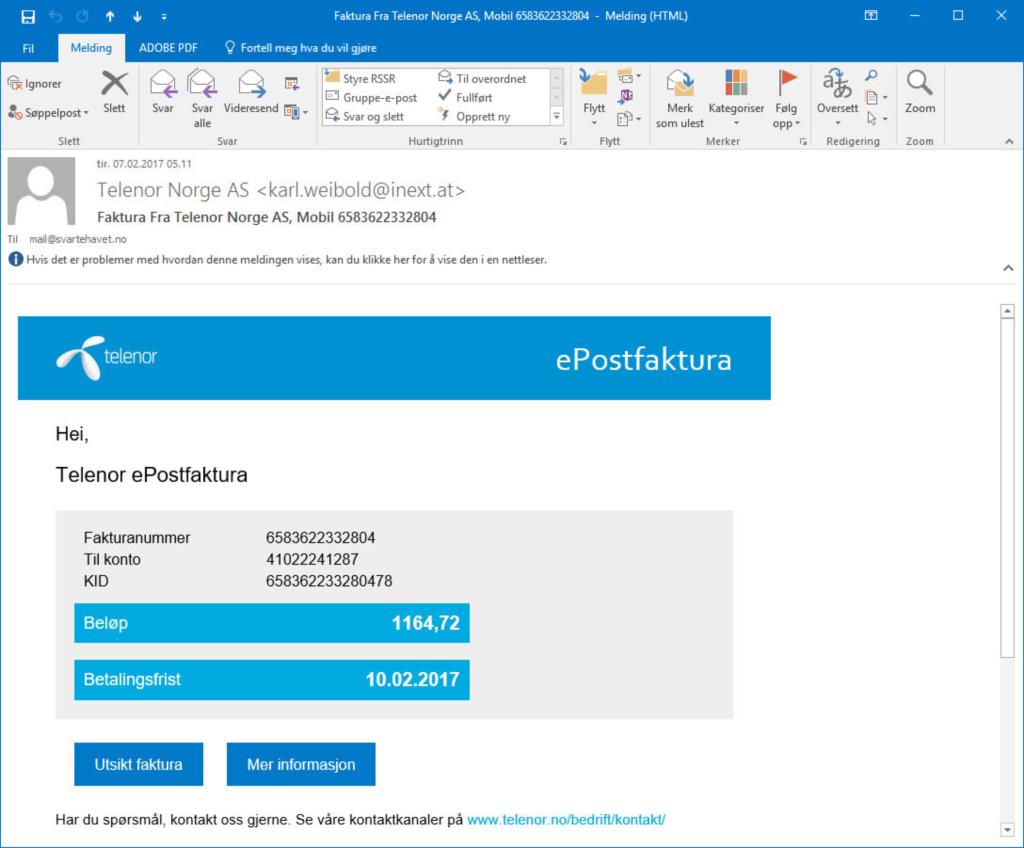Open the Søppelpost dropdown
1024x848 pixels.
pyautogui.click(x=48, y=112)
